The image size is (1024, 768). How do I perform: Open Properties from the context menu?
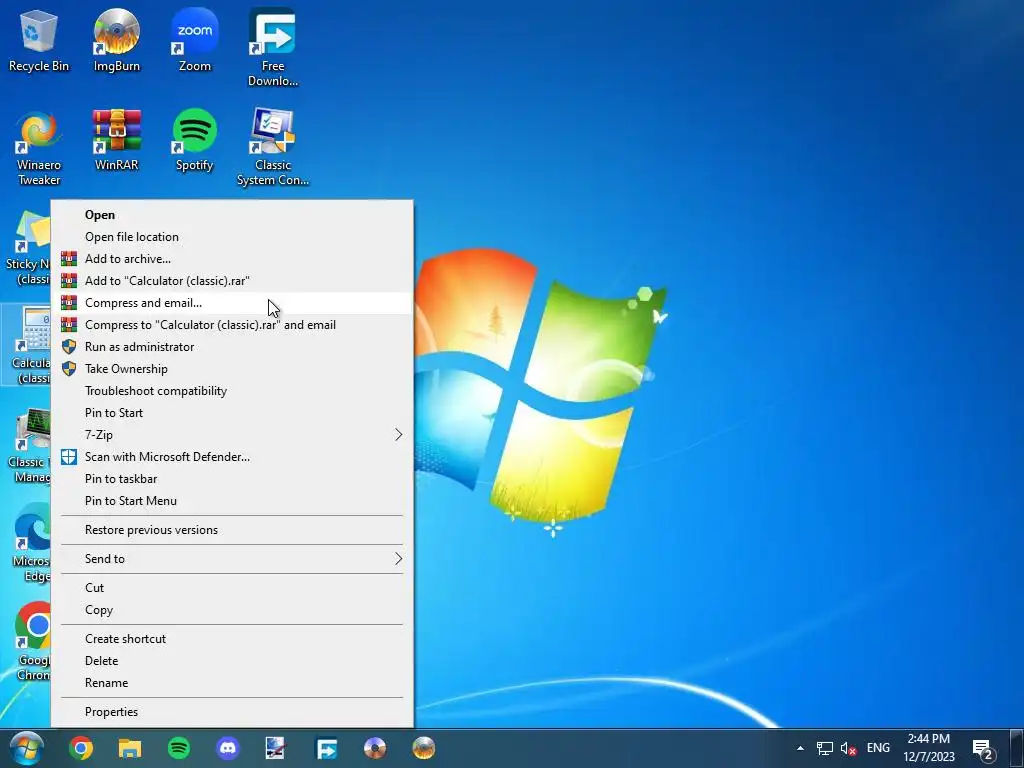coord(232,712)
